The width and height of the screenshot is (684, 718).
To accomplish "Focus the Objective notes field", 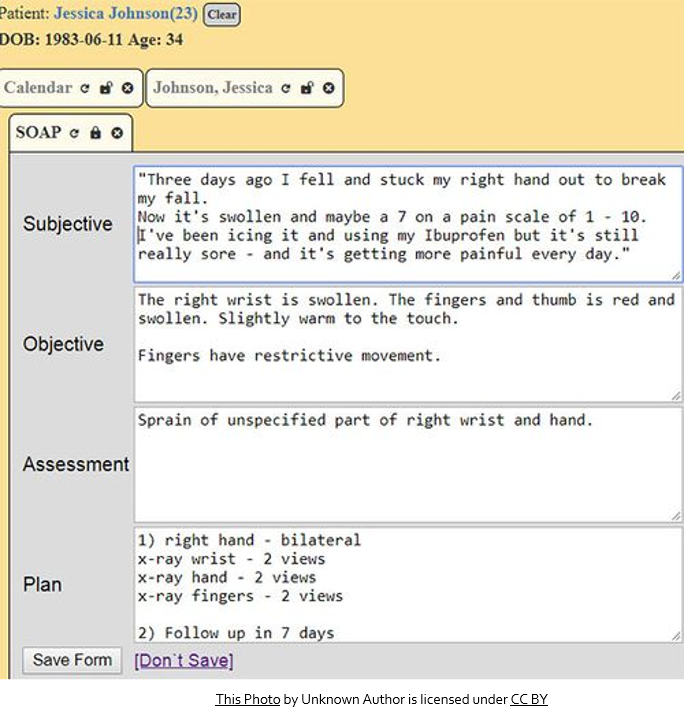I will pyautogui.click(x=408, y=345).
